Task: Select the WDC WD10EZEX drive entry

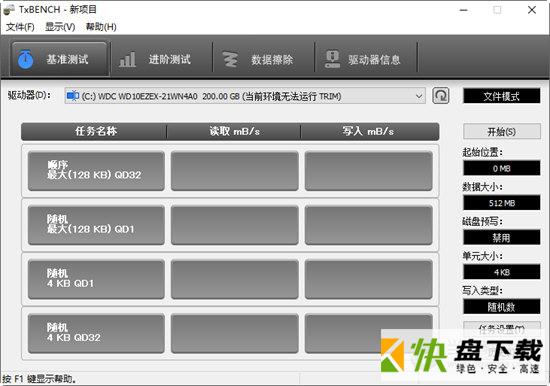Action: pos(244,96)
